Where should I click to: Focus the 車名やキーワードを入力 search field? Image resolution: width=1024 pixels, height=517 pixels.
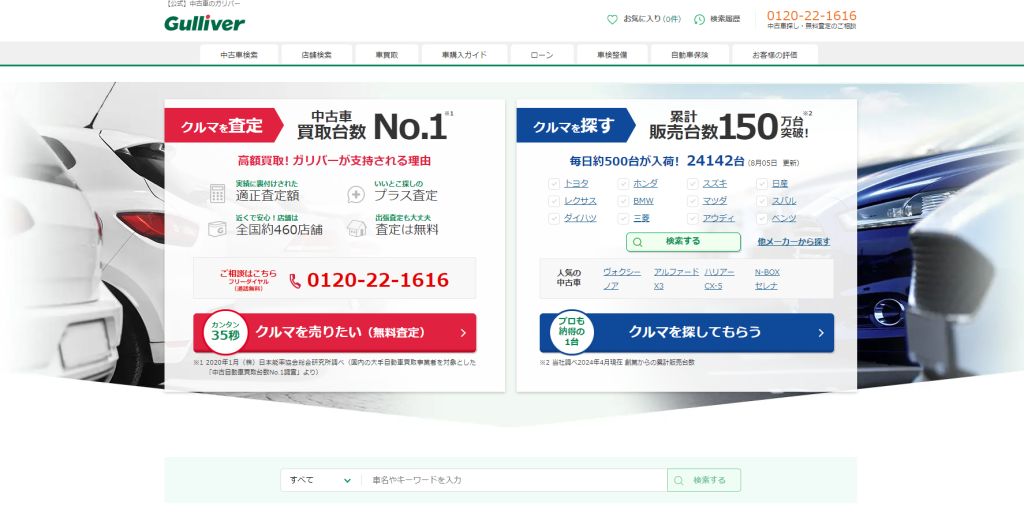514,480
